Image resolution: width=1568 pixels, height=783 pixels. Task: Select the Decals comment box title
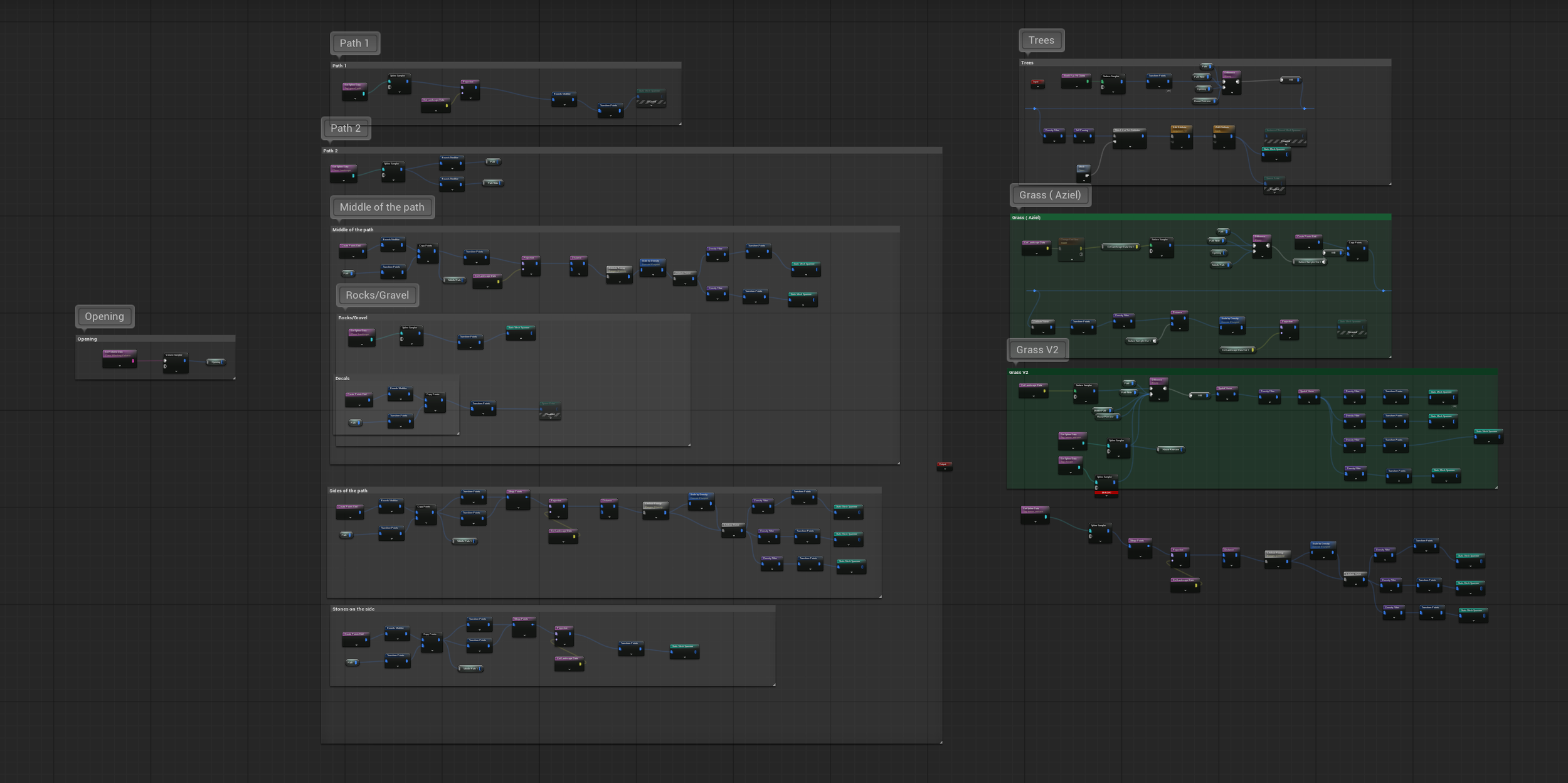pos(342,378)
